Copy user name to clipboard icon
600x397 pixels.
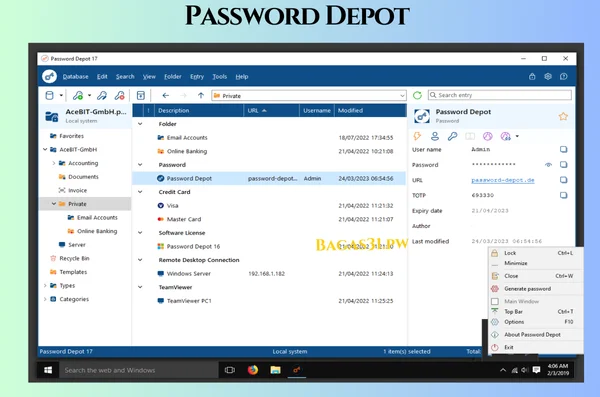click(563, 149)
